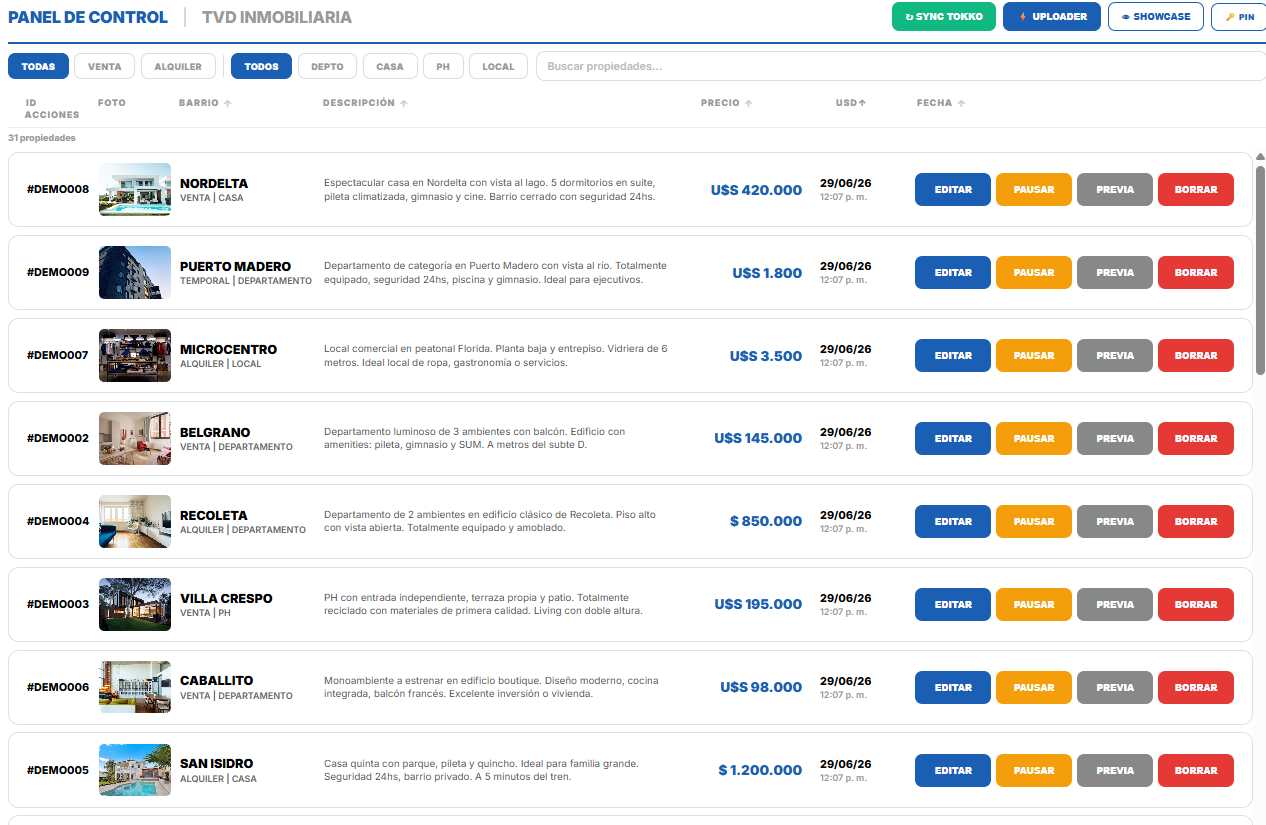
Task: Edit the Belgrano listing
Action: coord(953,438)
